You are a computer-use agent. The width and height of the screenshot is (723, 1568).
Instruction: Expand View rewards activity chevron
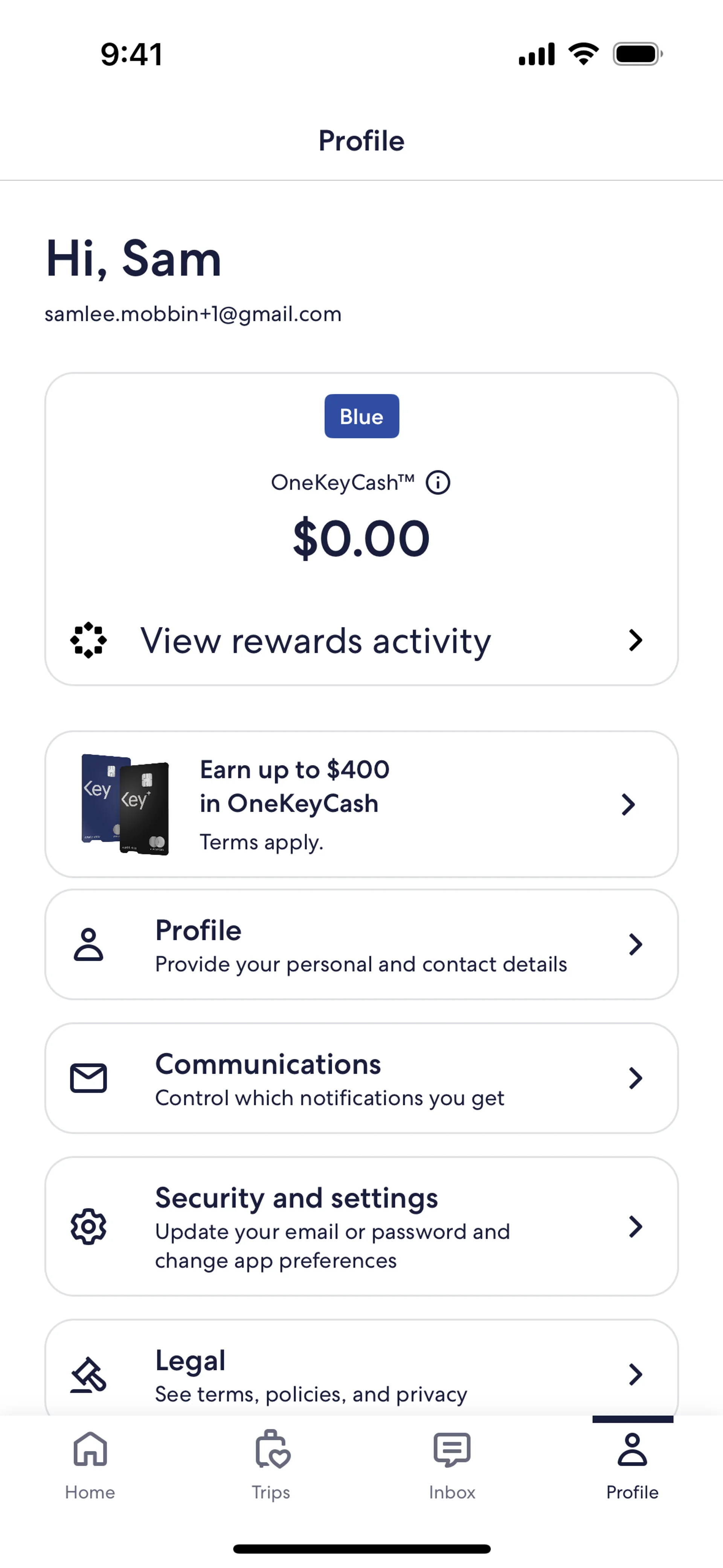click(x=635, y=640)
